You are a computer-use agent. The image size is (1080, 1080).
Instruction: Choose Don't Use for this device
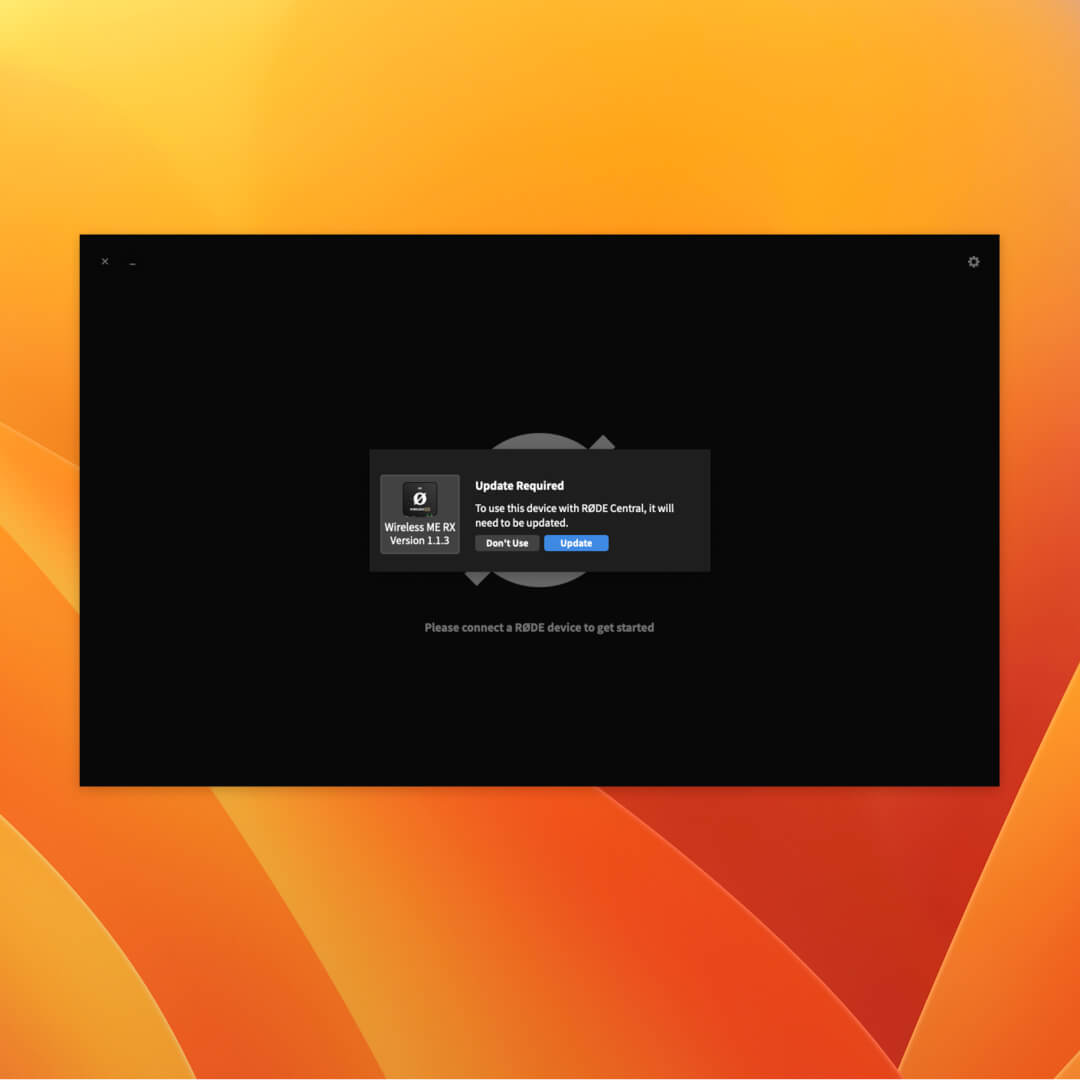[507, 543]
